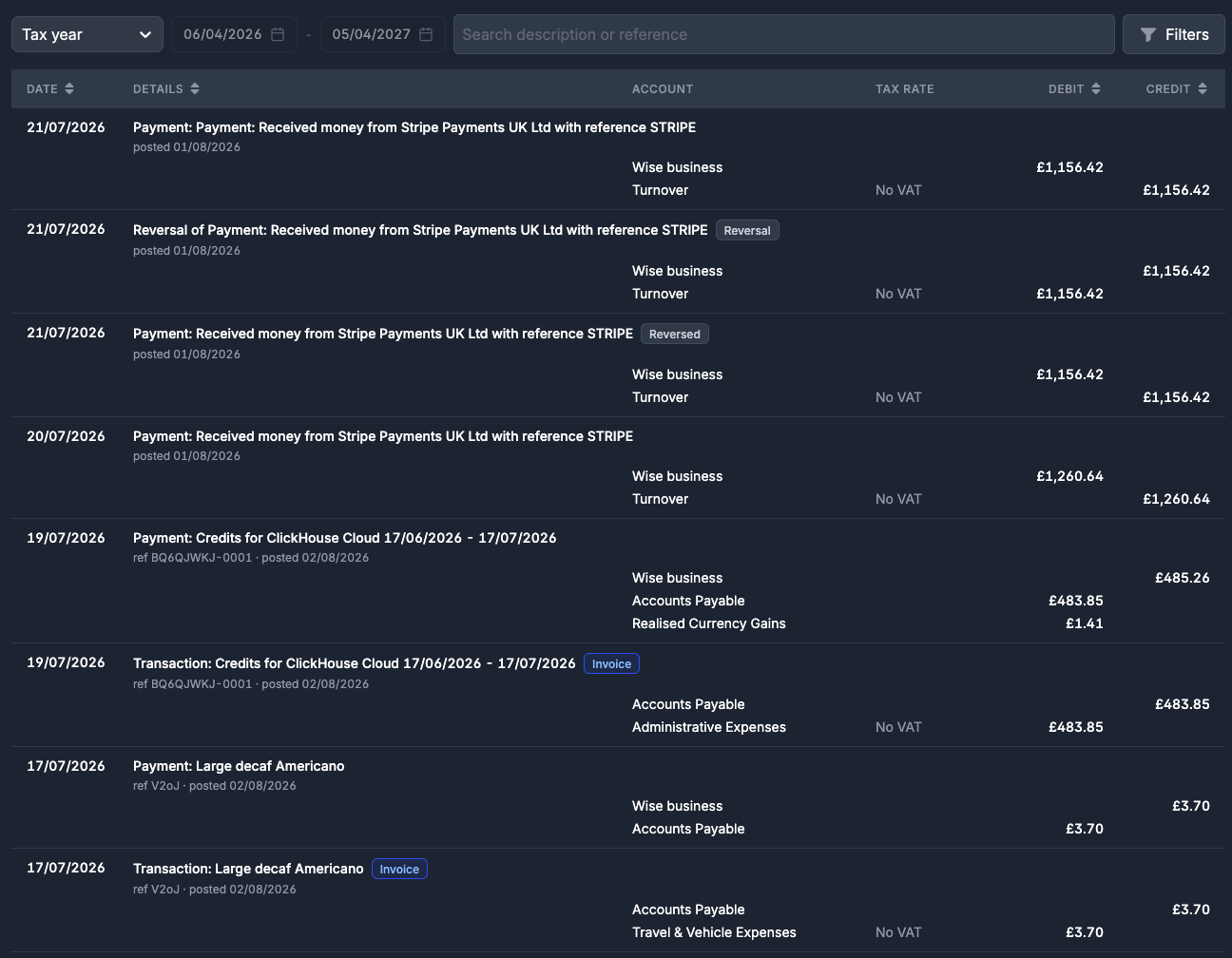This screenshot has width=1232, height=958.
Task: Sort by Debit column arrows
Action: (1096, 88)
